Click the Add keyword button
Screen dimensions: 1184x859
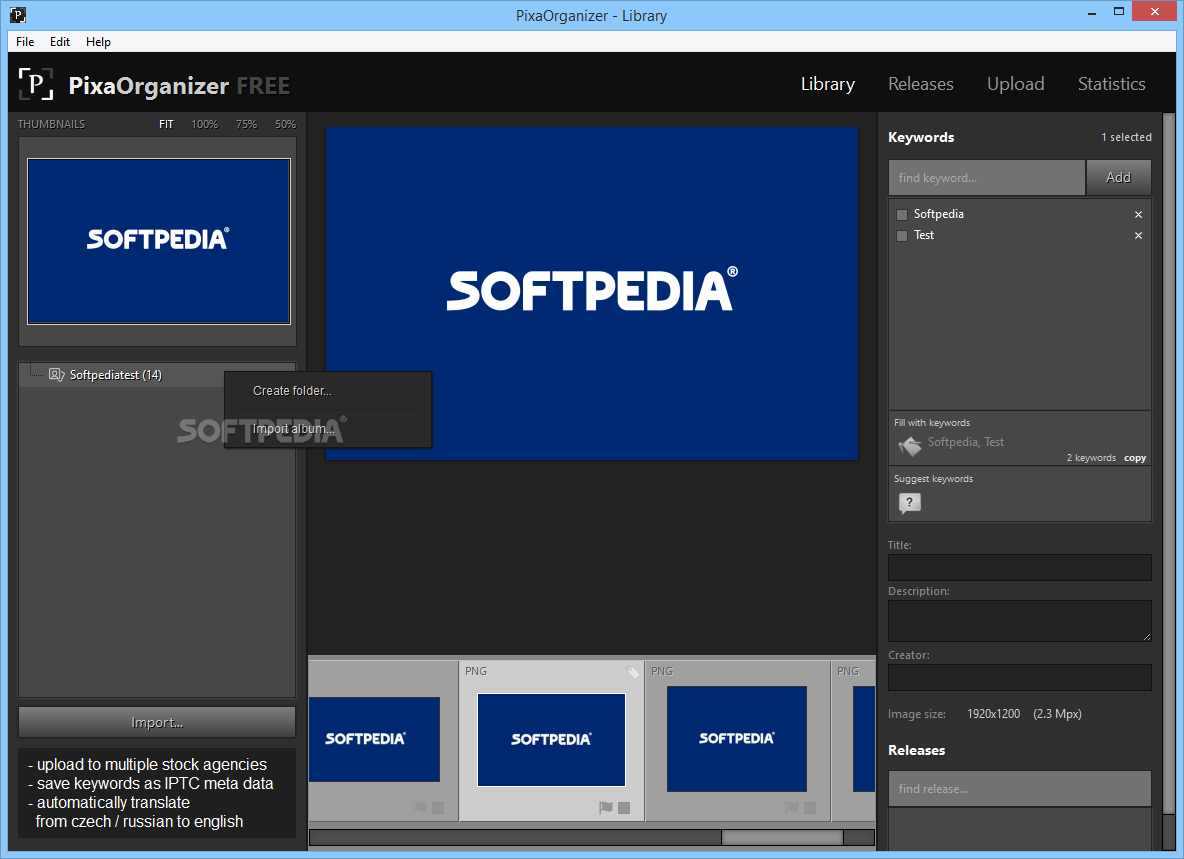1118,177
